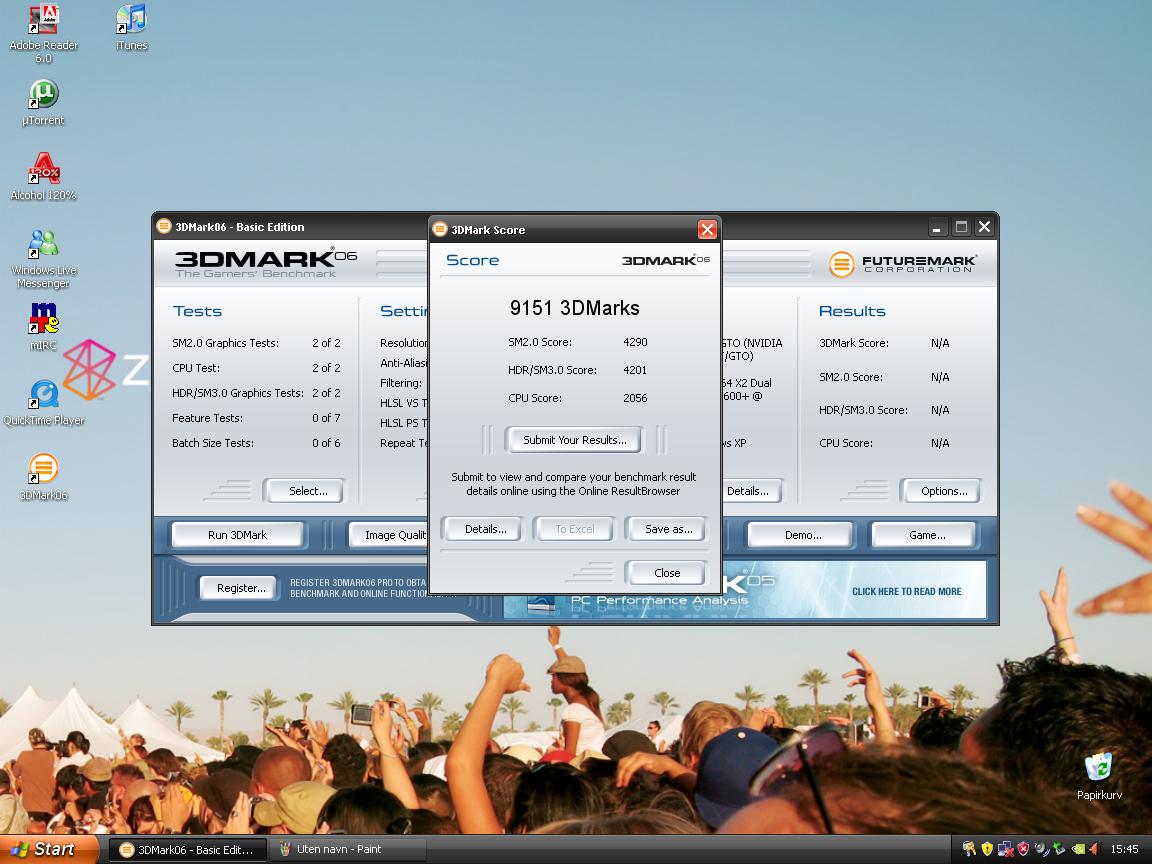Screen dimensions: 1152x864
Task: Click Submit Your Results button
Action: point(575,440)
